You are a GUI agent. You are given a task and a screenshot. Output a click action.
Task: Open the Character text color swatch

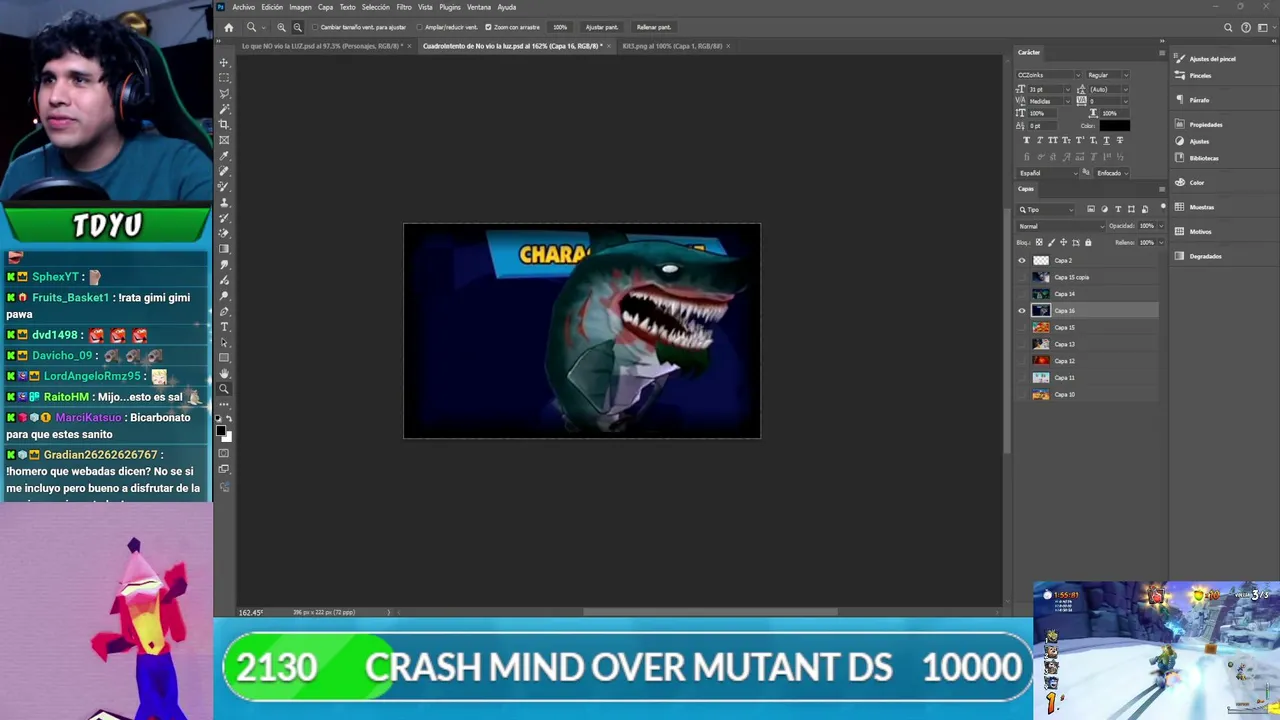tap(1114, 126)
